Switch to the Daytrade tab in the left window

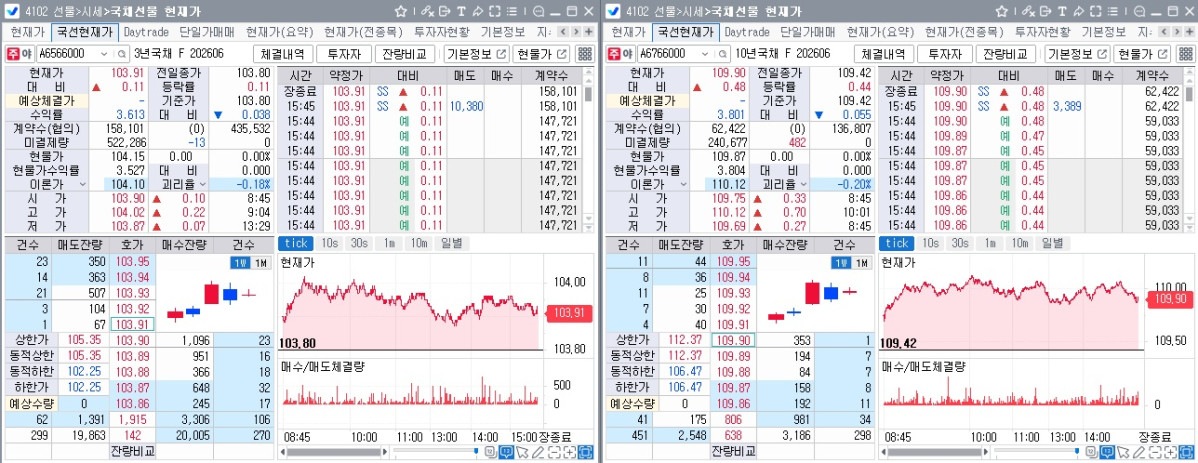tap(147, 32)
